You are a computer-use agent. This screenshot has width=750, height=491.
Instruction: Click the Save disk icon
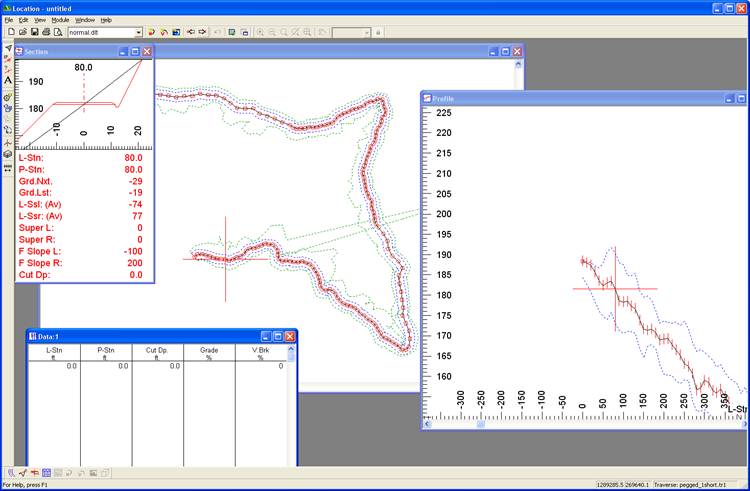tap(34, 32)
